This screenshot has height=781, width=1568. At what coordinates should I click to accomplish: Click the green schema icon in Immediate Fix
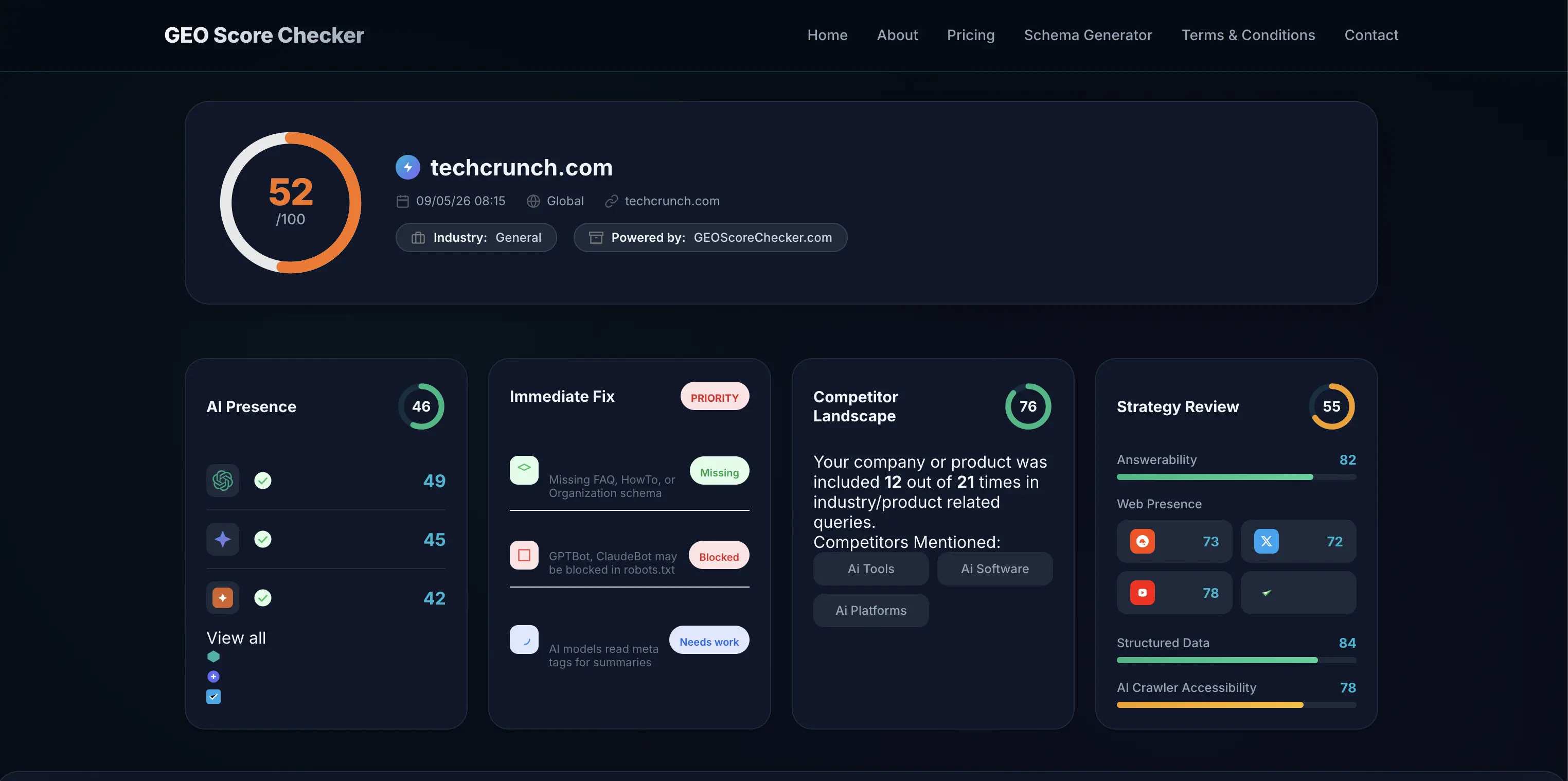tap(524, 470)
